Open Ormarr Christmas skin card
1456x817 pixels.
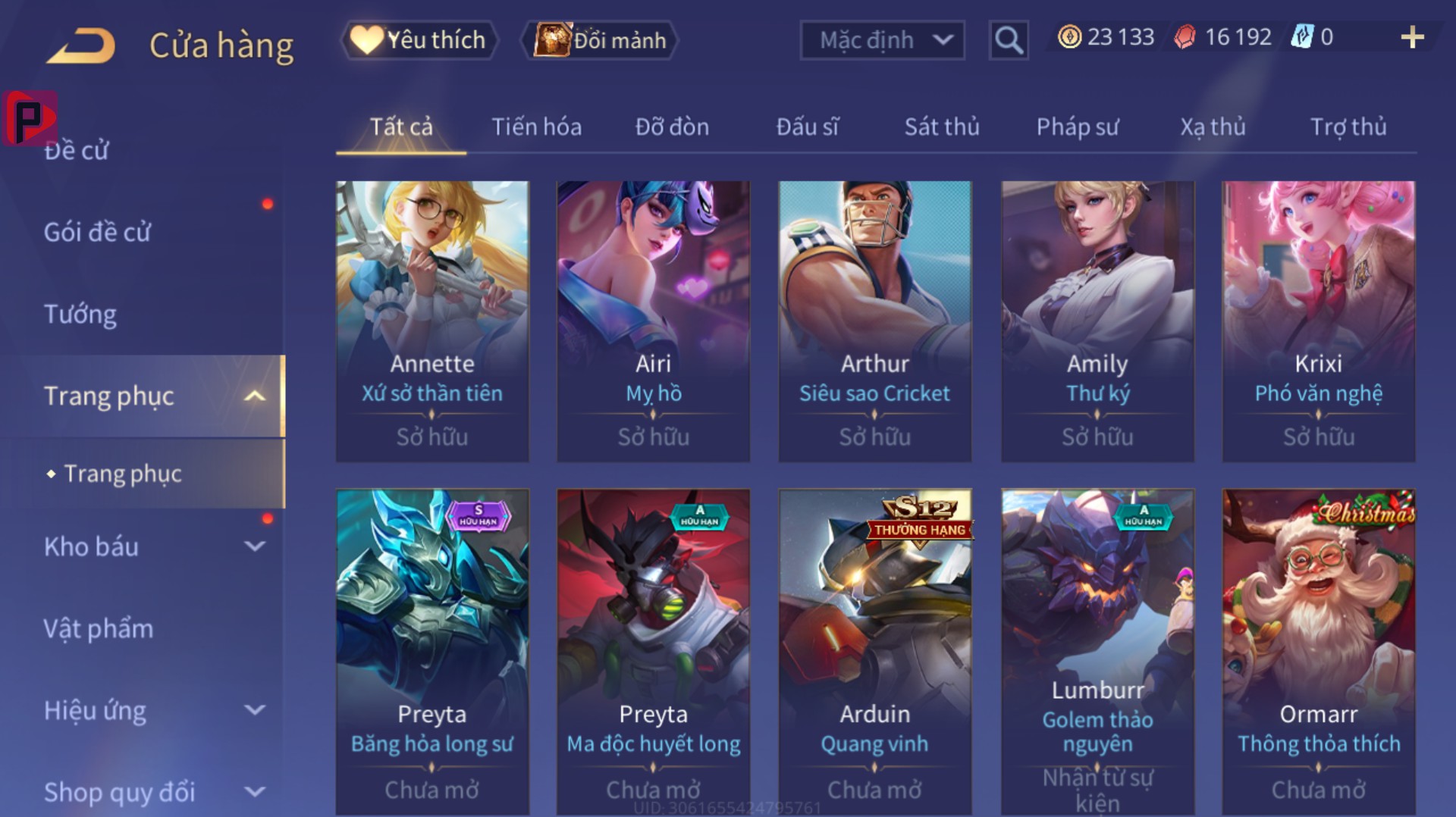coord(1318,652)
